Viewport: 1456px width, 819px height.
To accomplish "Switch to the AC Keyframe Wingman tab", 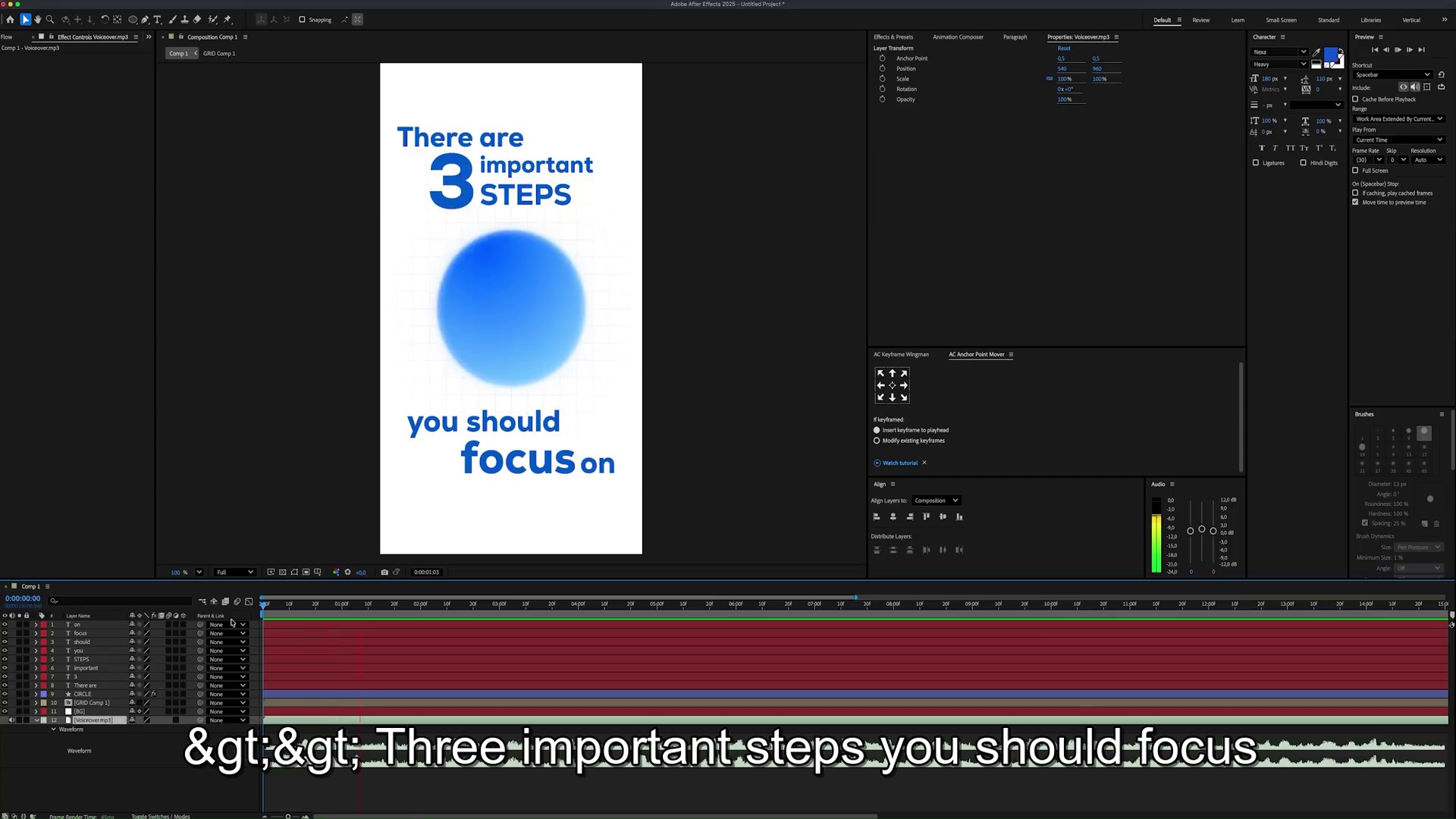I will tap(901, 355).
